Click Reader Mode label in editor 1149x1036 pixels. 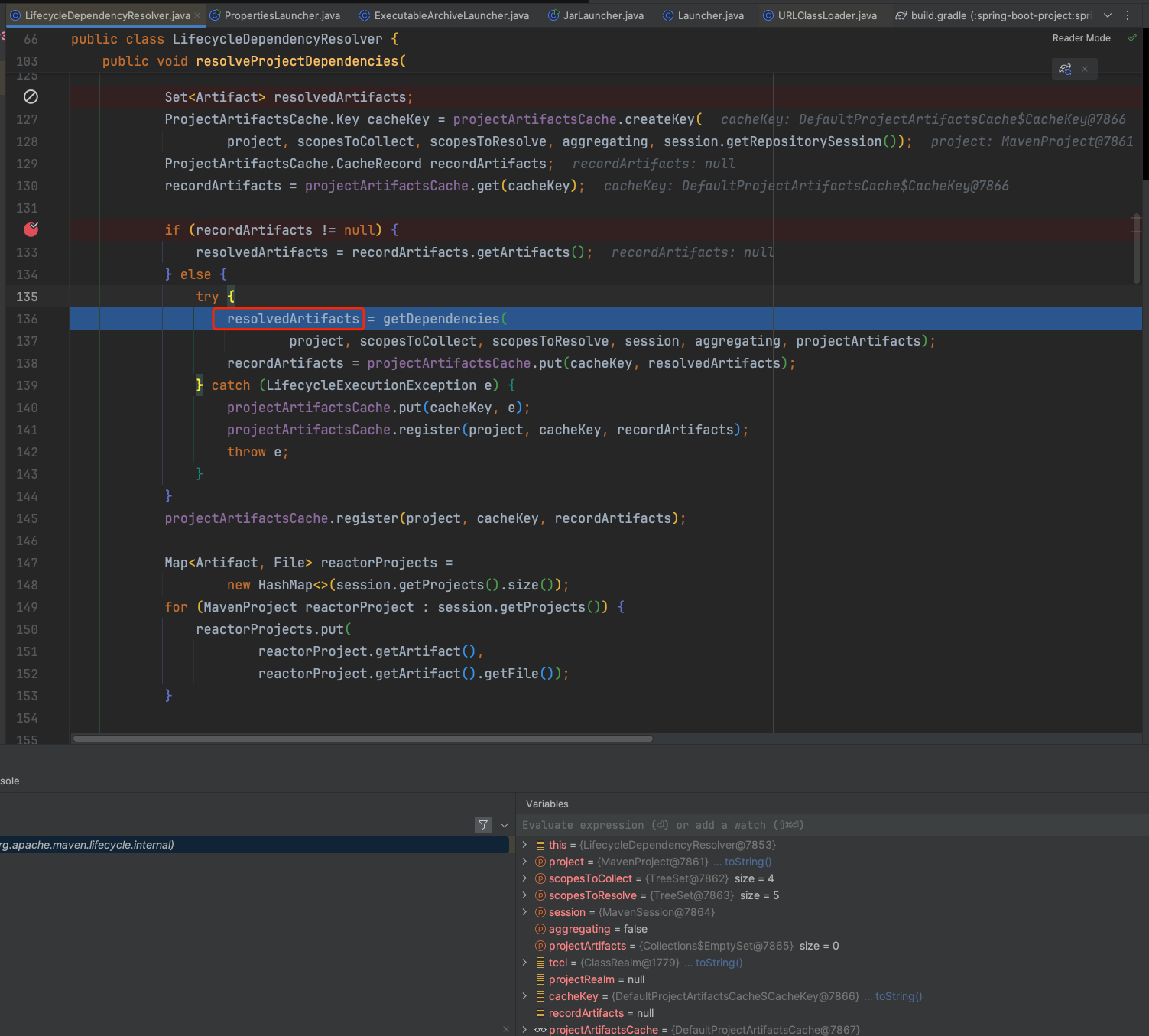coord(1081,38)
